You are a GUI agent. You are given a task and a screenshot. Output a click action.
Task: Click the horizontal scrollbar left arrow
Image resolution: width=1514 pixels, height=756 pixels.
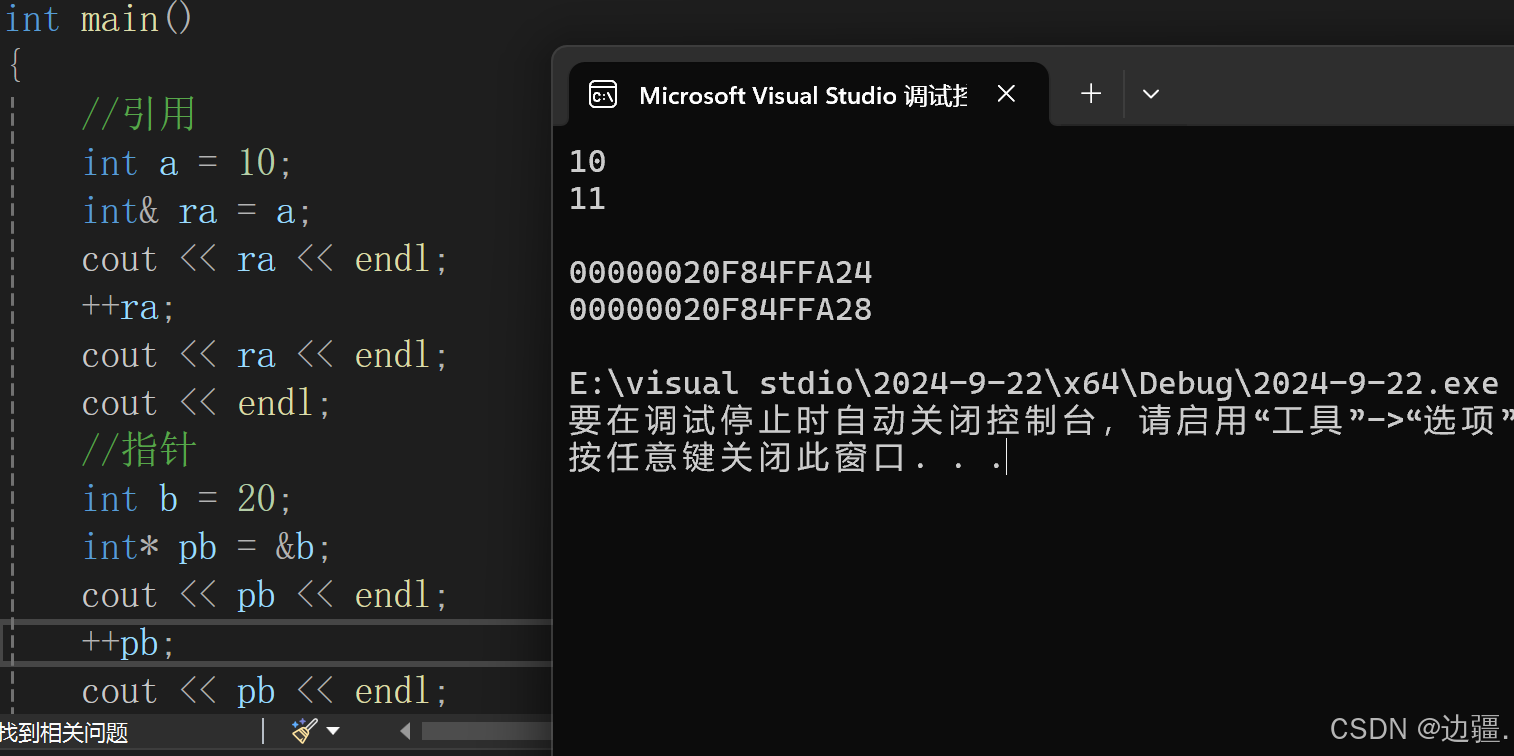[x=405, y=731]
